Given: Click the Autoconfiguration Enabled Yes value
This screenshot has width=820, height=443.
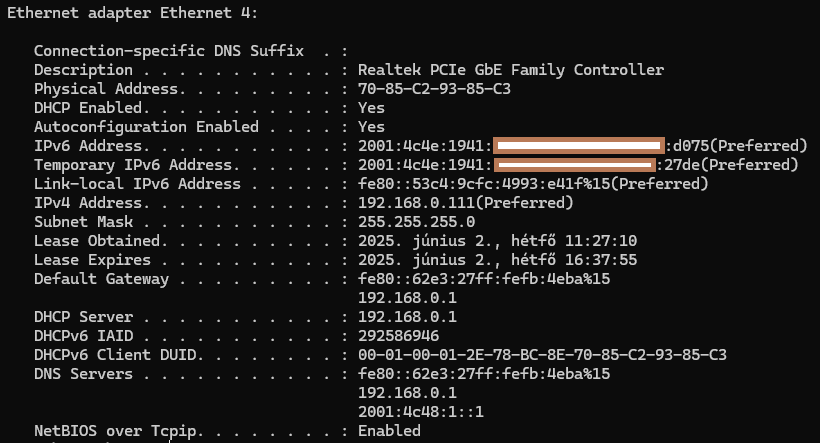Looking at the screenshot, I should click(371, 127).
